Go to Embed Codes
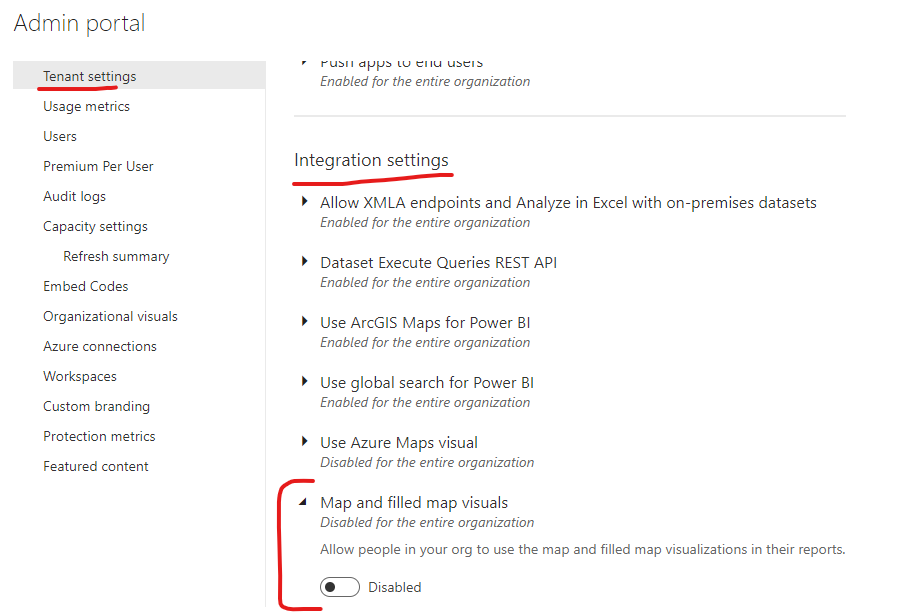899x612 pixels. (x=85, y=286)
